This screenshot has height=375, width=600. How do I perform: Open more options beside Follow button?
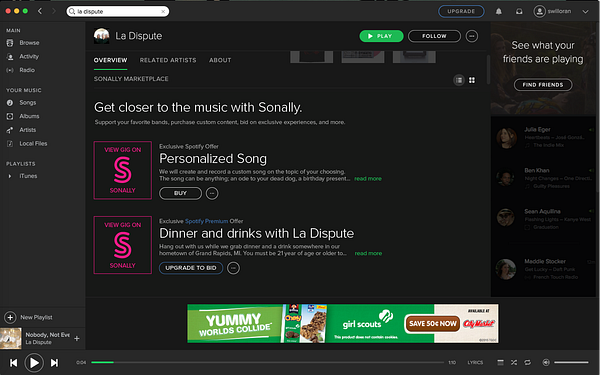[x=471, y=36]
